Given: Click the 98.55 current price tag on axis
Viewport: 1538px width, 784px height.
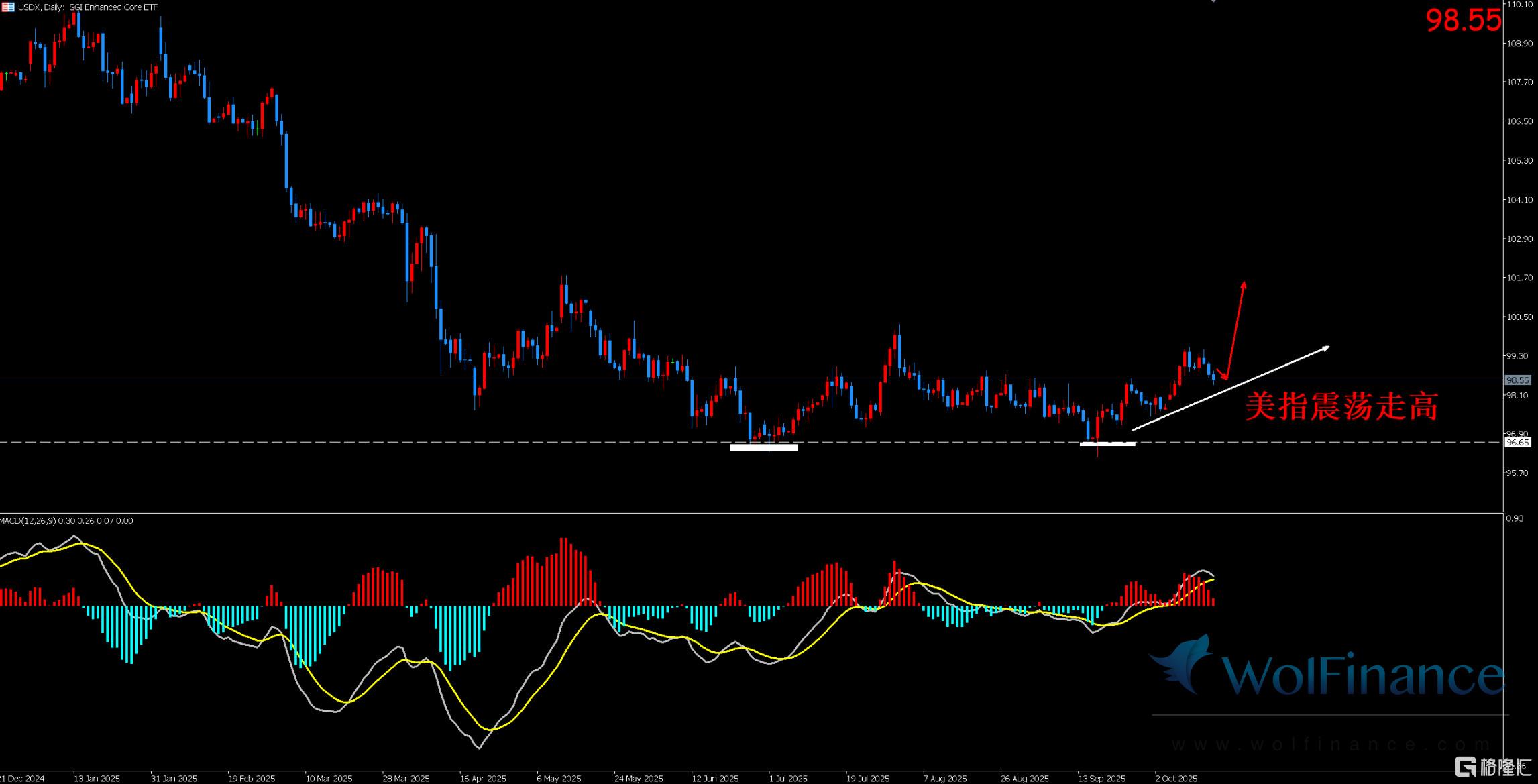Looking at the screenshot, I should pyautogui.click(x=1517, y=380).
